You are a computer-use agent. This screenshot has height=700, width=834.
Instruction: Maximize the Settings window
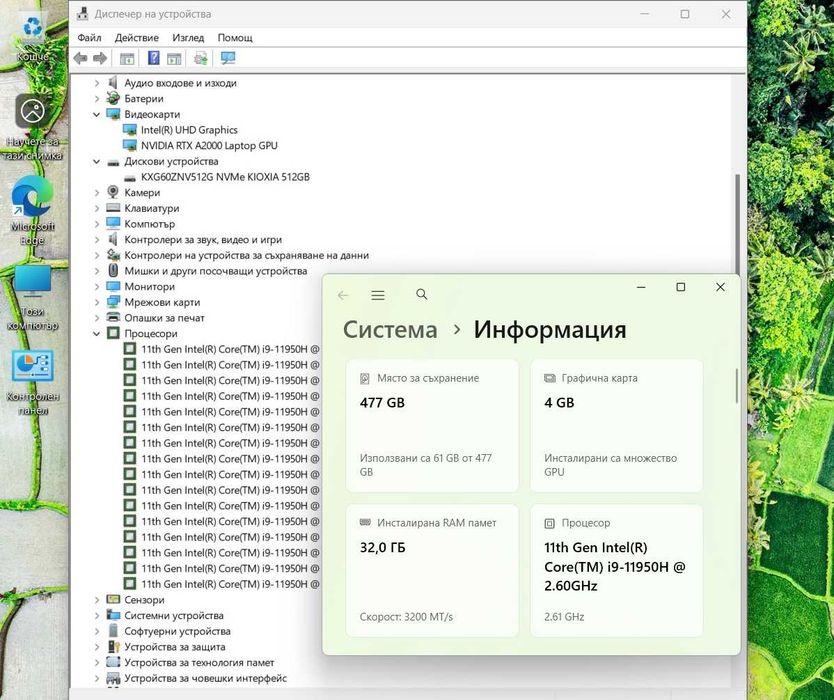click(680, 287)
